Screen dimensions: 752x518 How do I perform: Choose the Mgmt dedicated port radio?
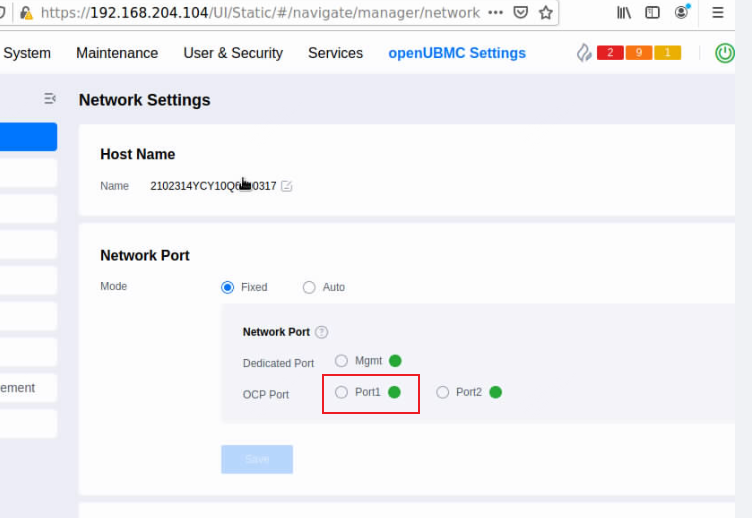click(342, 361)
